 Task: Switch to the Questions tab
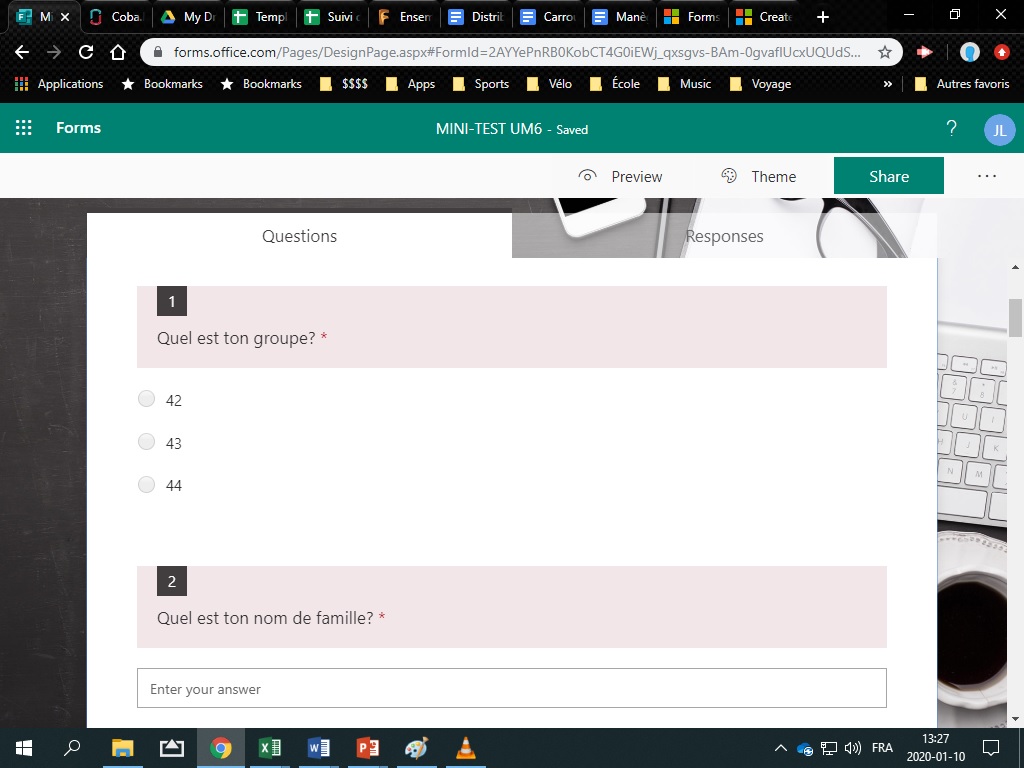coord(299,236)
